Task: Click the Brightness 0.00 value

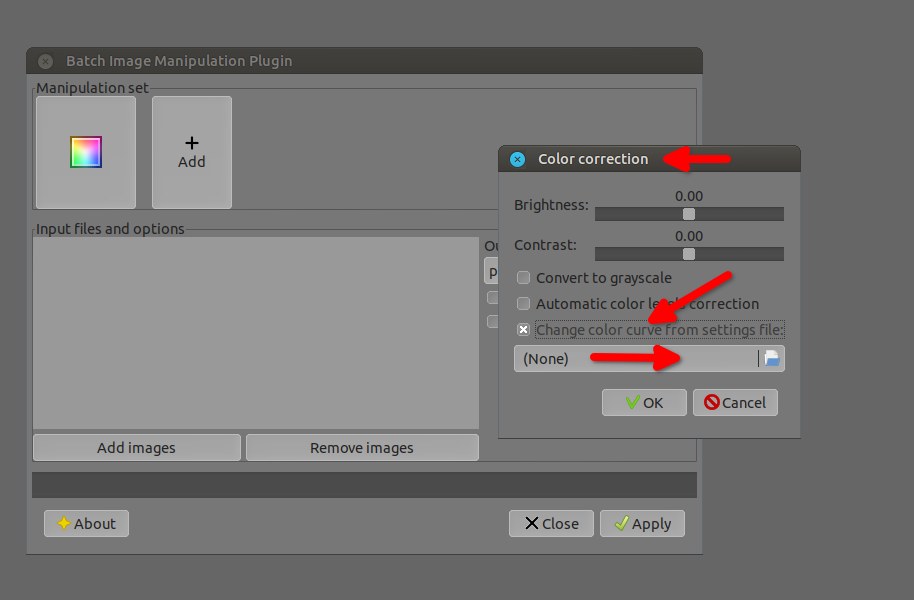Action: click(x=689, y=196)
